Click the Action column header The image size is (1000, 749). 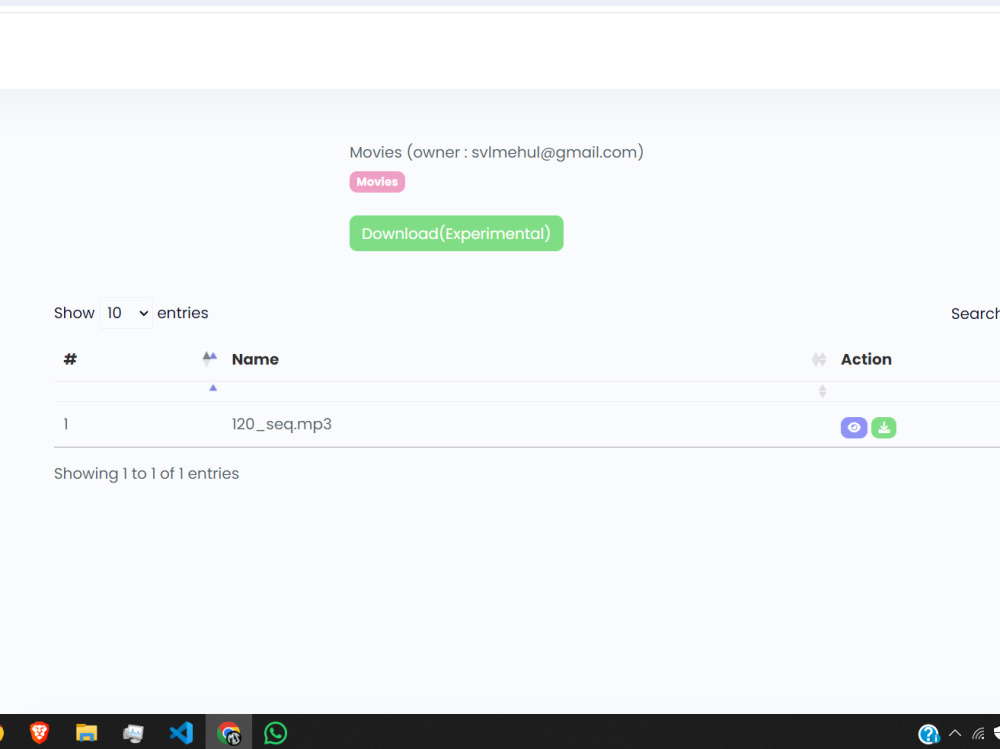click(866, 359)
